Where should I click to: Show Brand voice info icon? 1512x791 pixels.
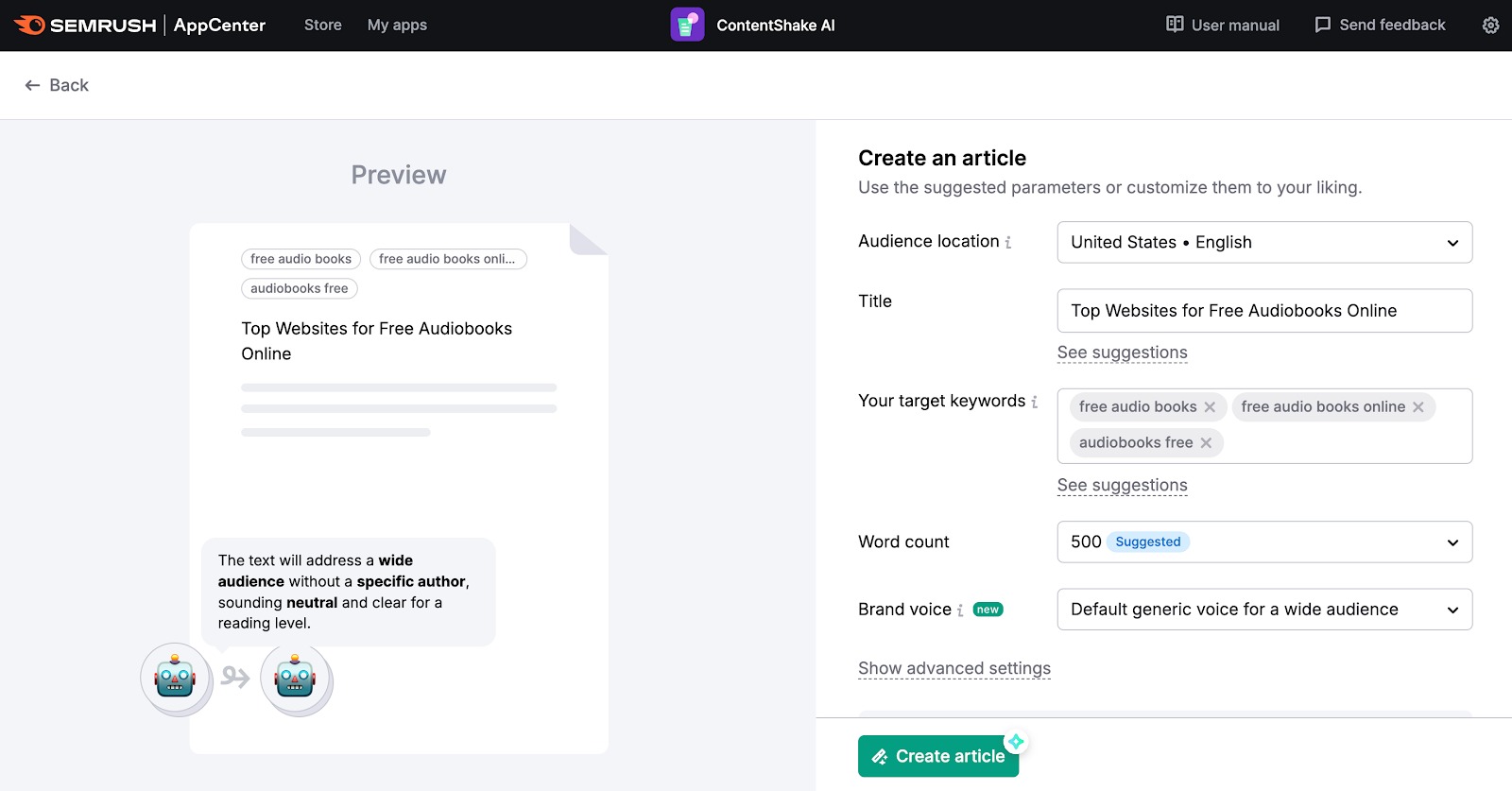tap(960, 610)
